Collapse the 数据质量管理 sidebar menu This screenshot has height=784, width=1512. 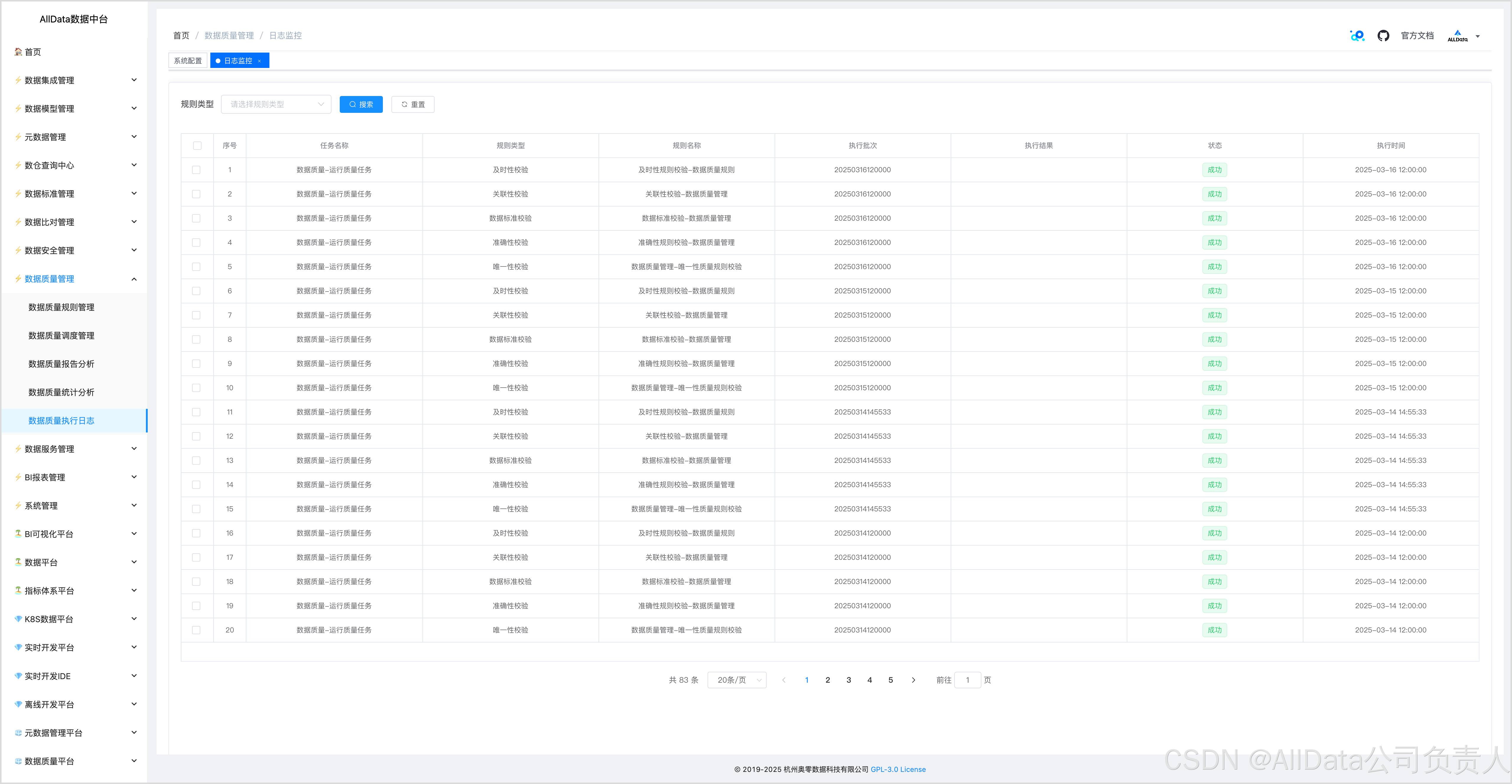point(134,279)
